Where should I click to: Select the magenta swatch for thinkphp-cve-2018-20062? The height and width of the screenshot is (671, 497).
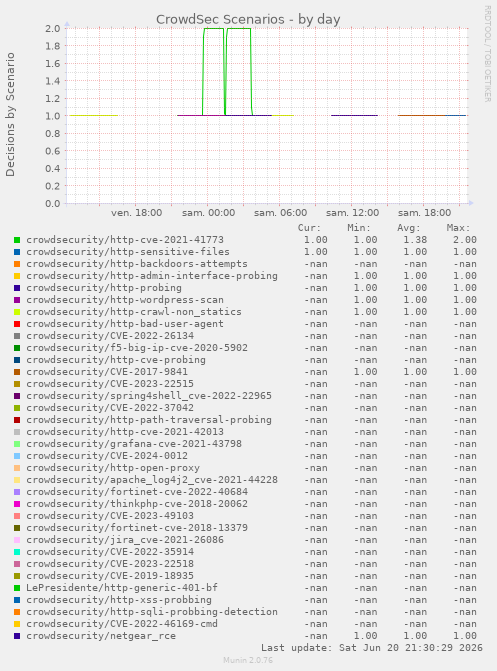coord(17,504)
